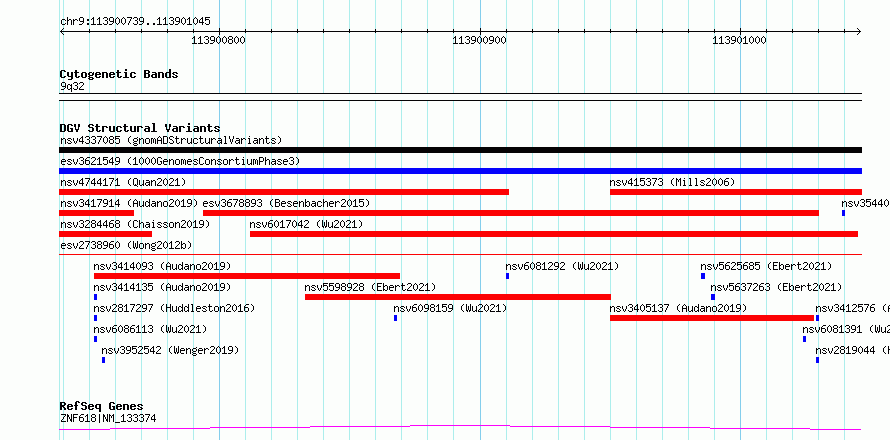Click nsv3414135 (Audano2019) label

coord(162,287)
